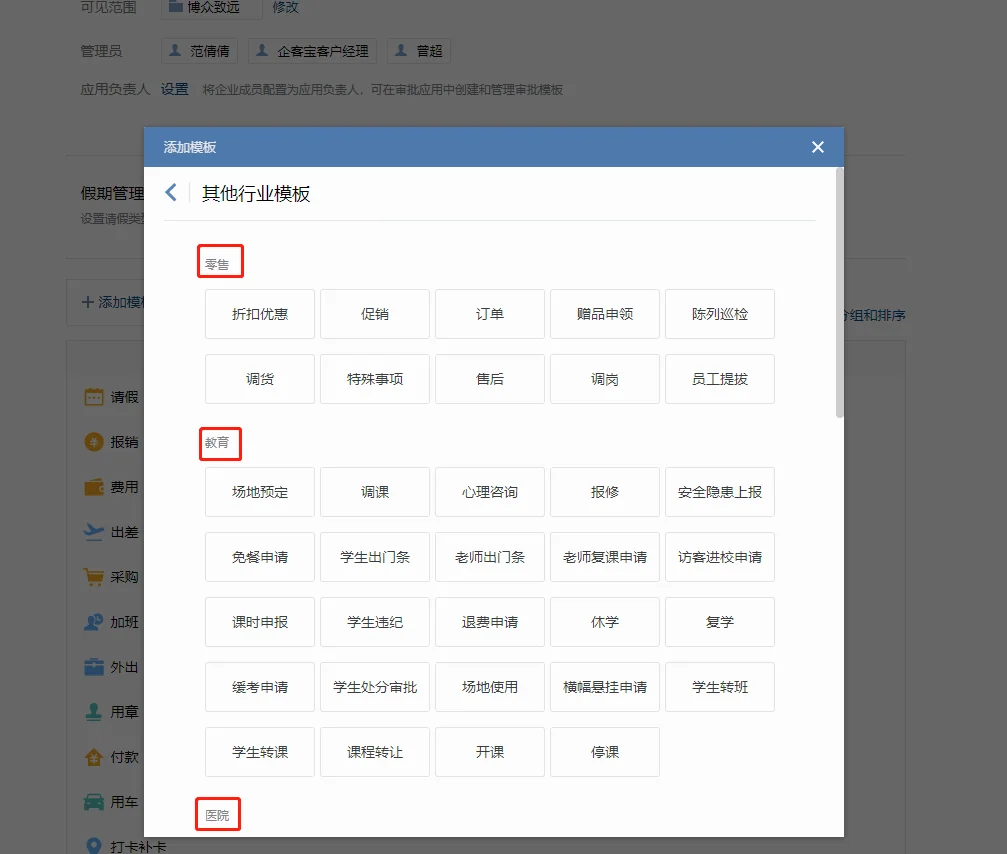Viewport: 1007px width, 854px height.
Task: Pick the 横幅悬挂申请 template
Action: (605, 686)
